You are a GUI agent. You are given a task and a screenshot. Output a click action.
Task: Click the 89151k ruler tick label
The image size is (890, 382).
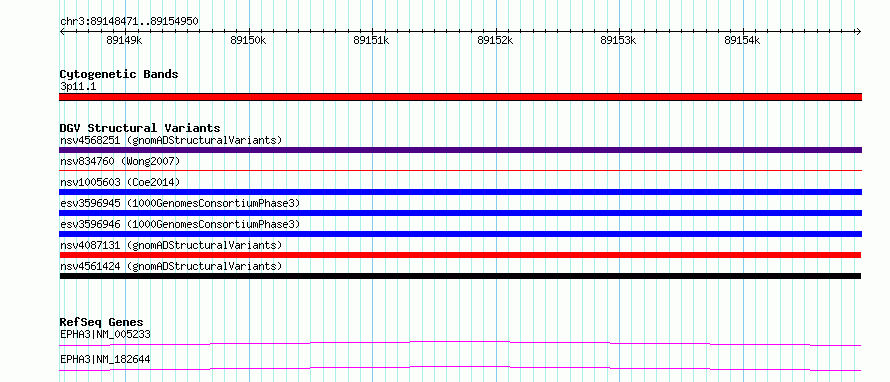pyautogui.click(x=371, y=41)
